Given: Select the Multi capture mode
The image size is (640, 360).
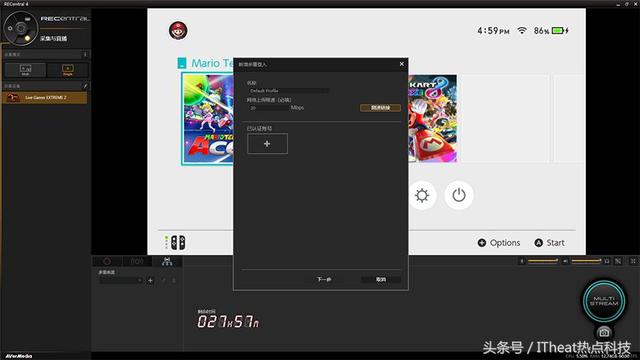Looking at the screenshot, I should [x=25, y=70].
